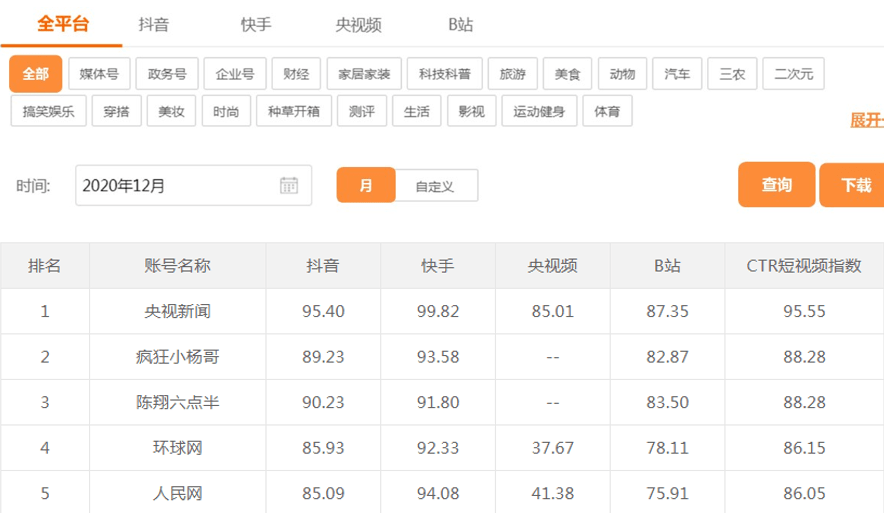Click the 85.01 央视频 score cell

tap(552, 311)
